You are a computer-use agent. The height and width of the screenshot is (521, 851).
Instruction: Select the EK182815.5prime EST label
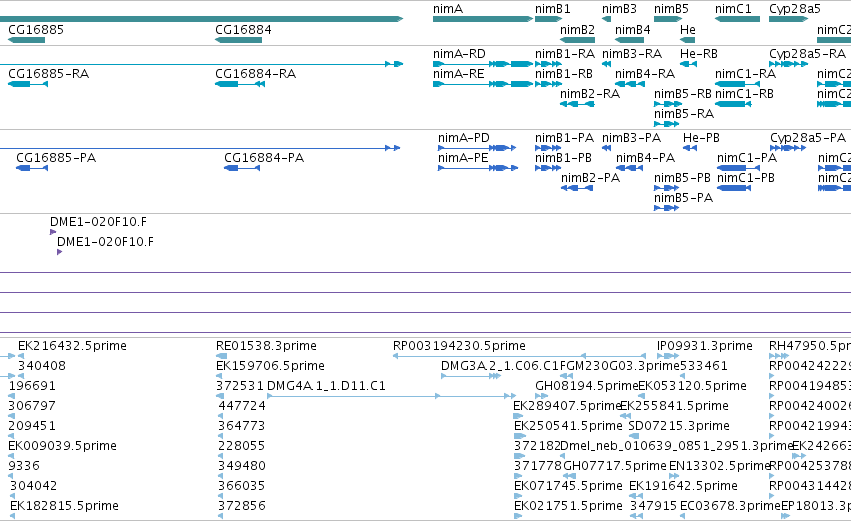tap(64, 506)
